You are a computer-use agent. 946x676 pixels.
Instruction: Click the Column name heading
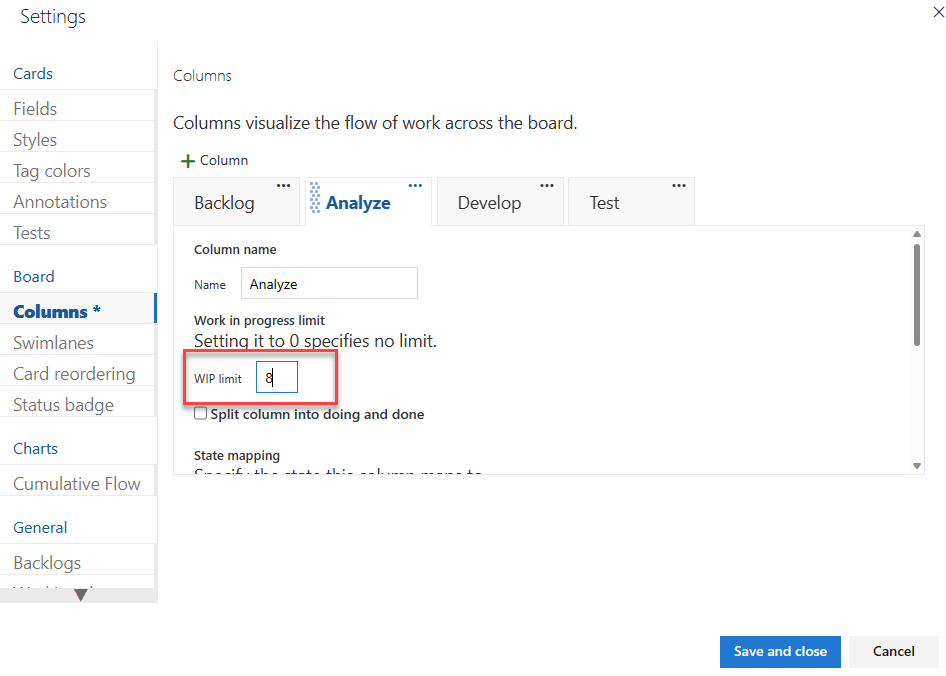pyautogui.click(x=235, y=250)
